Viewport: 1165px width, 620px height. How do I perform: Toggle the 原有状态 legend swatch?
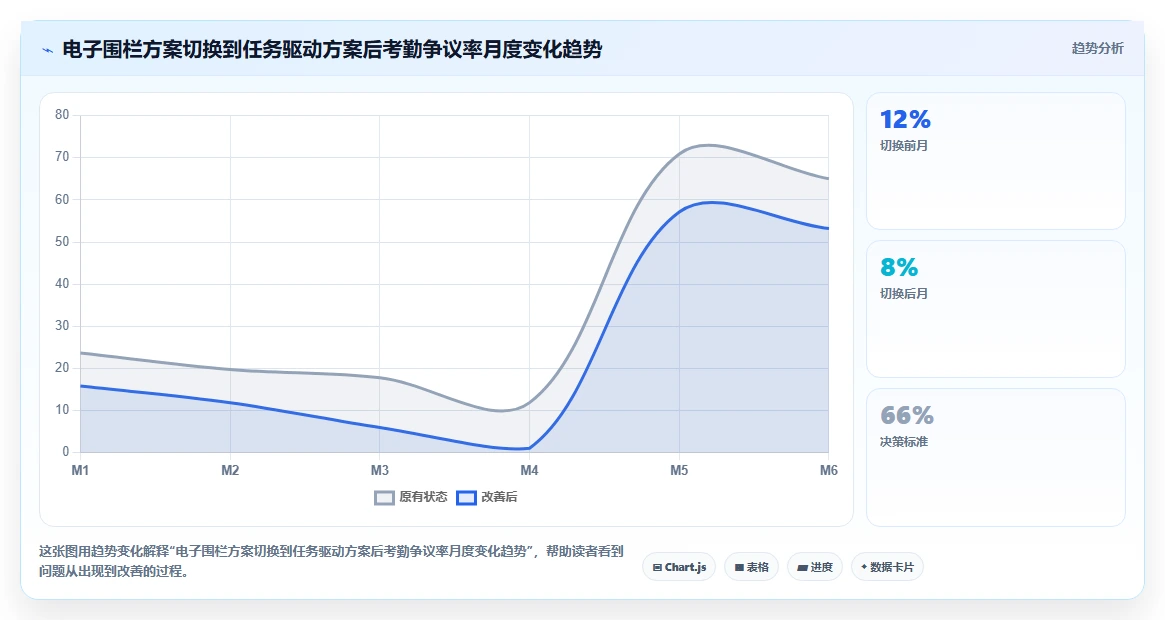pos(384,498)
